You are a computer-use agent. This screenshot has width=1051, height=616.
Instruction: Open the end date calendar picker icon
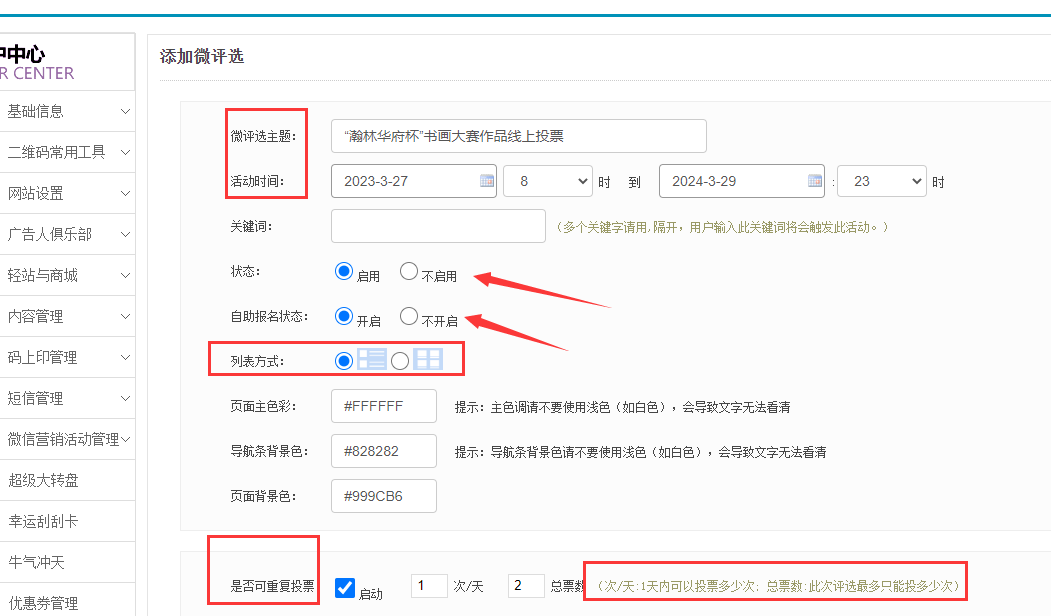point(815,181)
